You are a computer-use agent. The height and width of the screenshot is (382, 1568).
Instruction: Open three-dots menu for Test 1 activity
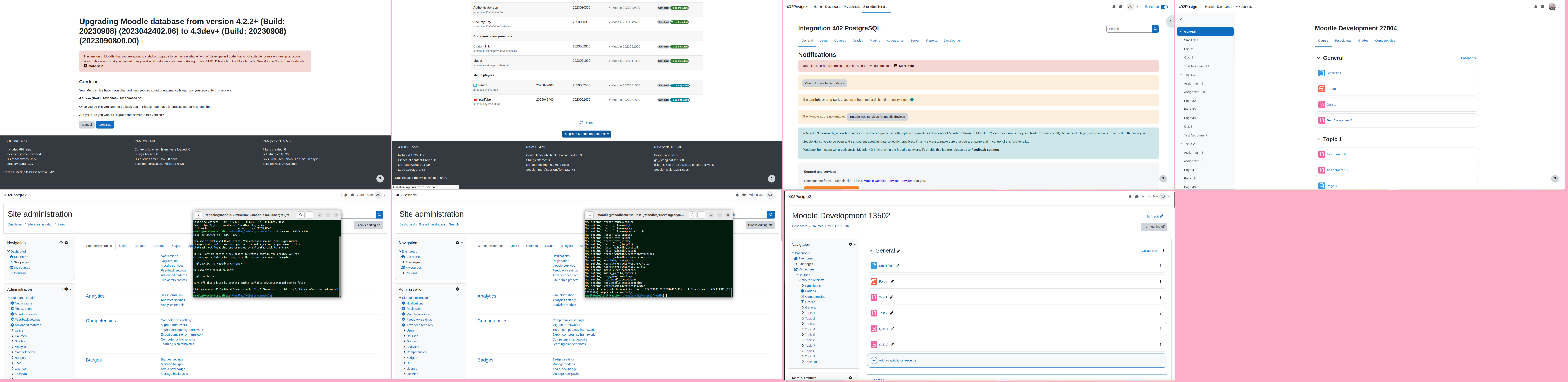click(x=1160, y=297)
